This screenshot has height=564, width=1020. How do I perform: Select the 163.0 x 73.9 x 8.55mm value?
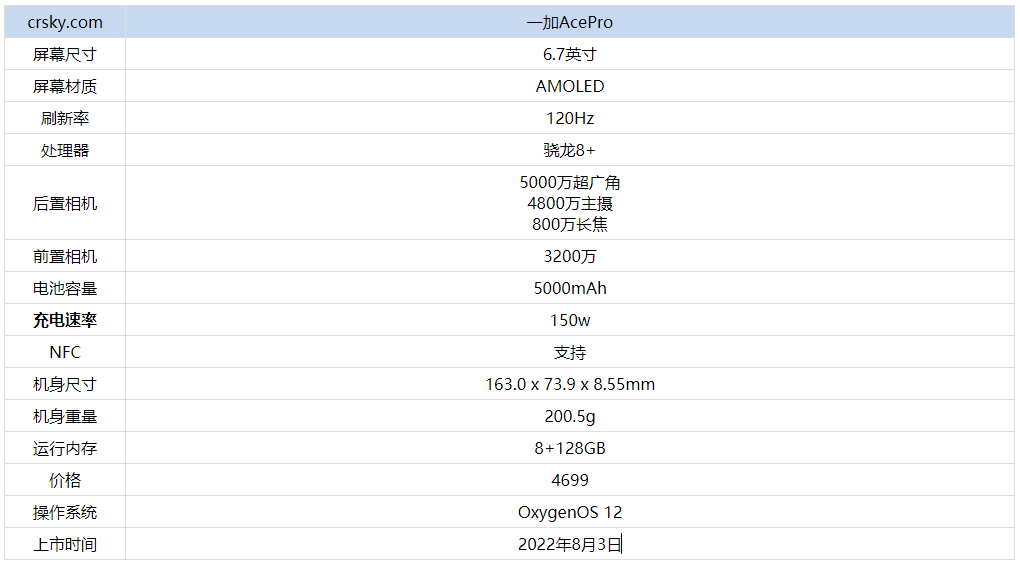[x=570, y=384]
